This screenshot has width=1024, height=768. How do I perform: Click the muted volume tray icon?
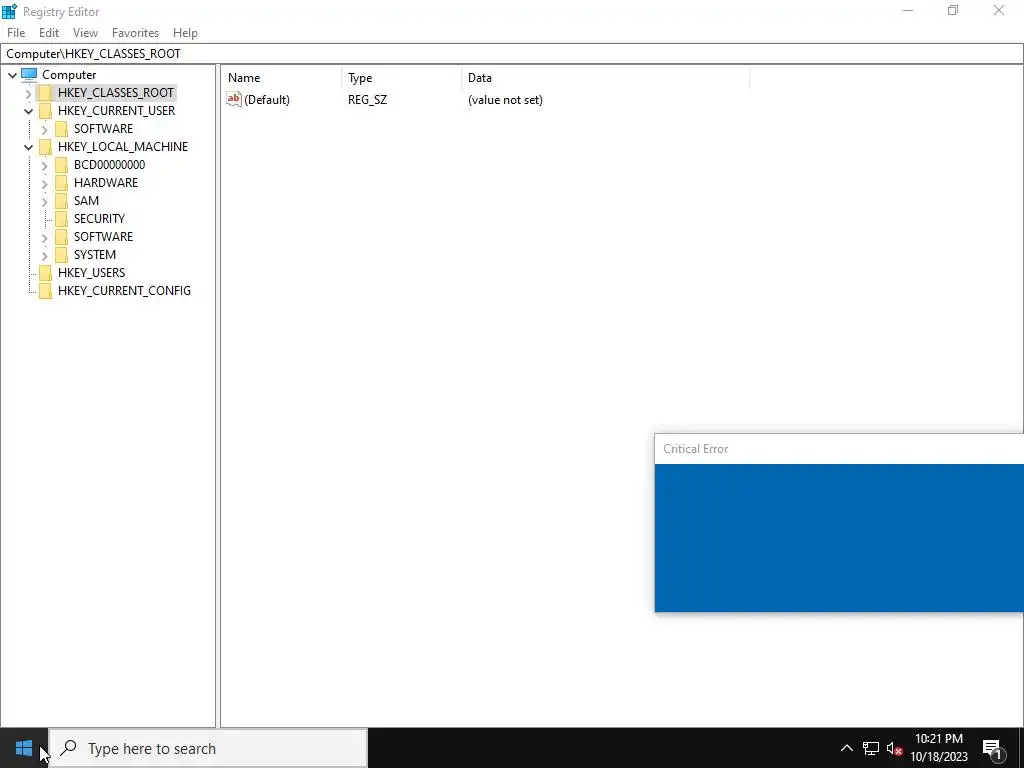pos(894,748)
